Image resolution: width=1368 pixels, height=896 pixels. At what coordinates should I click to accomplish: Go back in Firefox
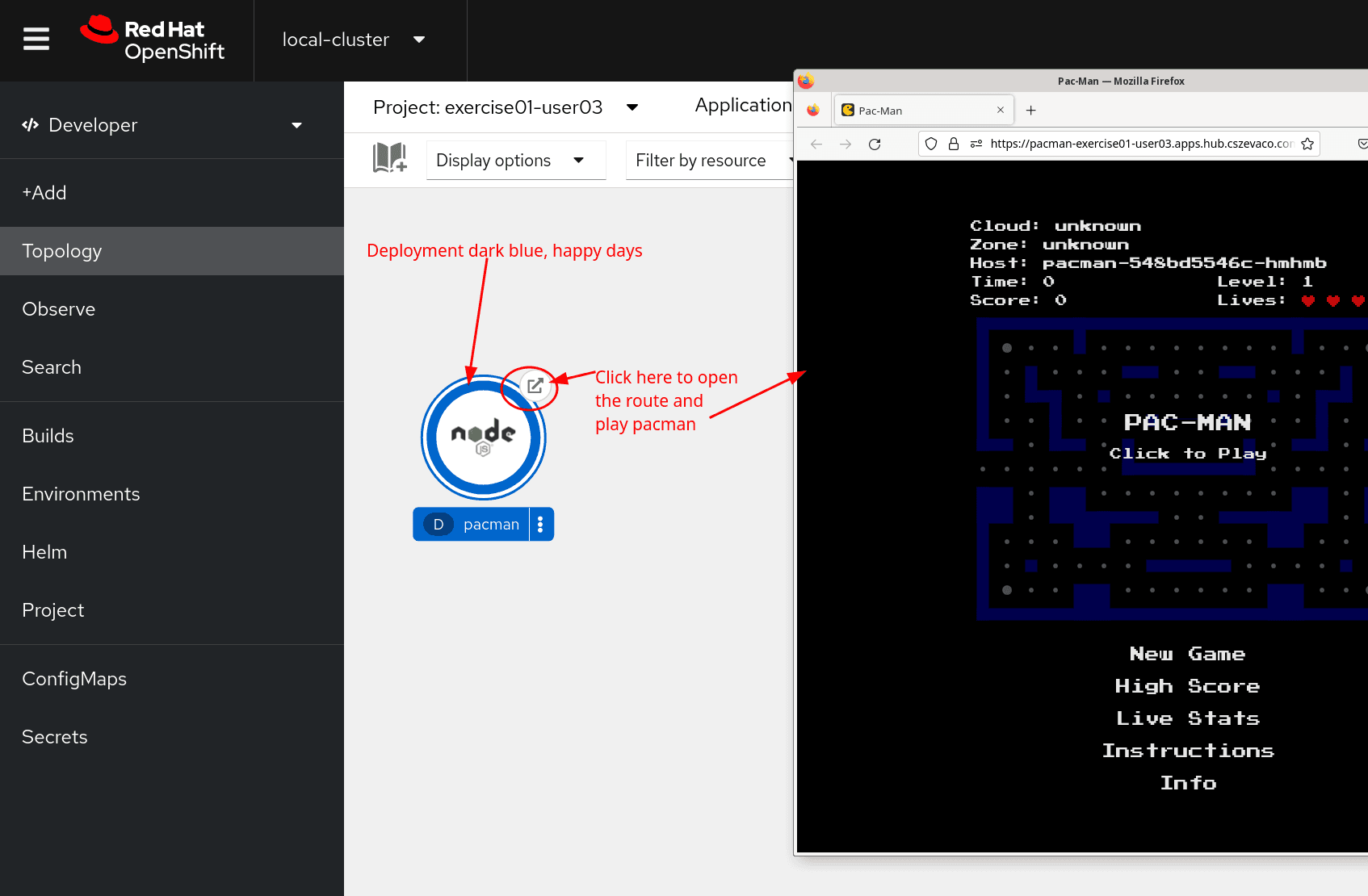tap(816, 144)
